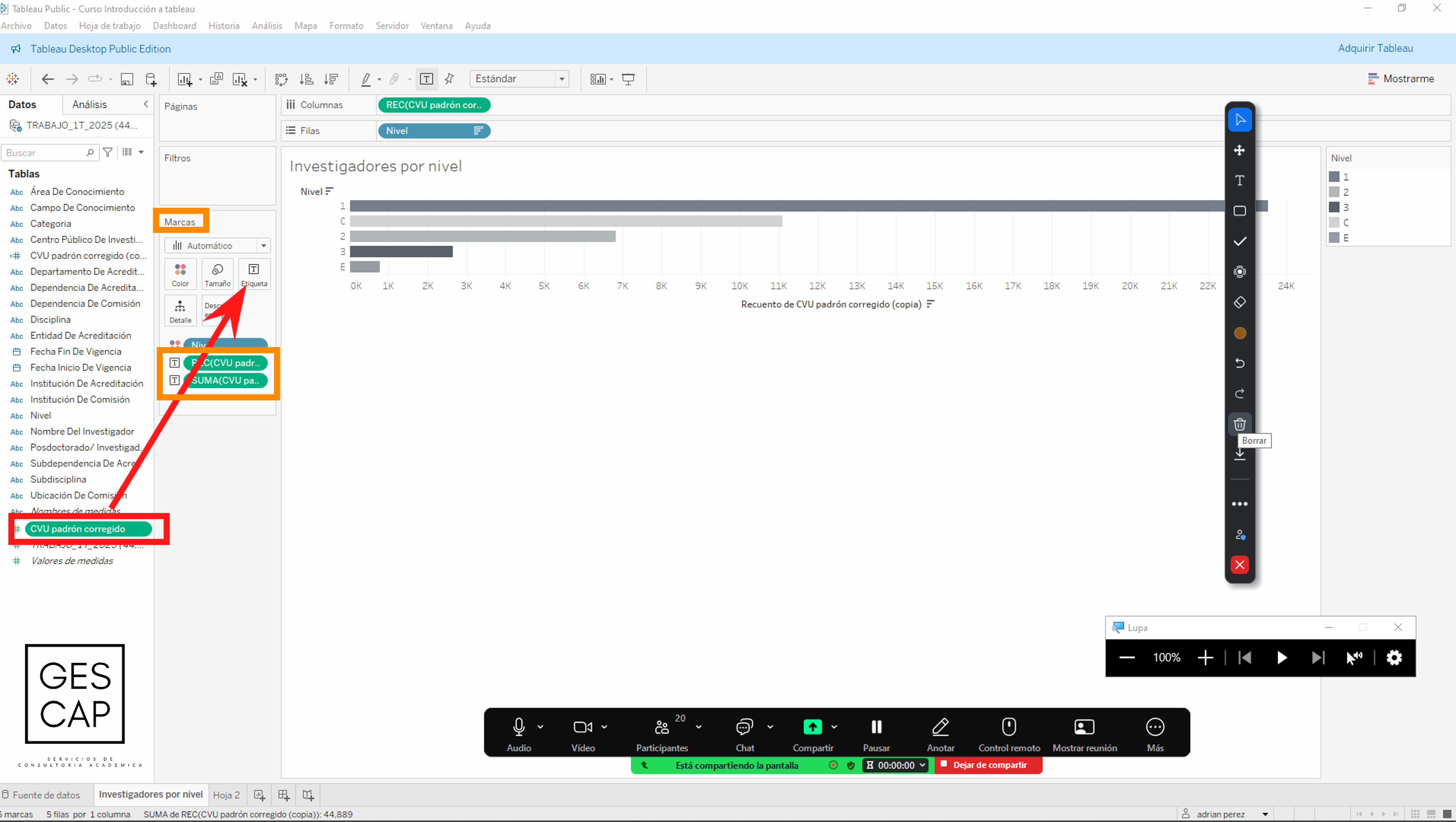
Task: Open the Archivo menu
Action: pos(16,26)
